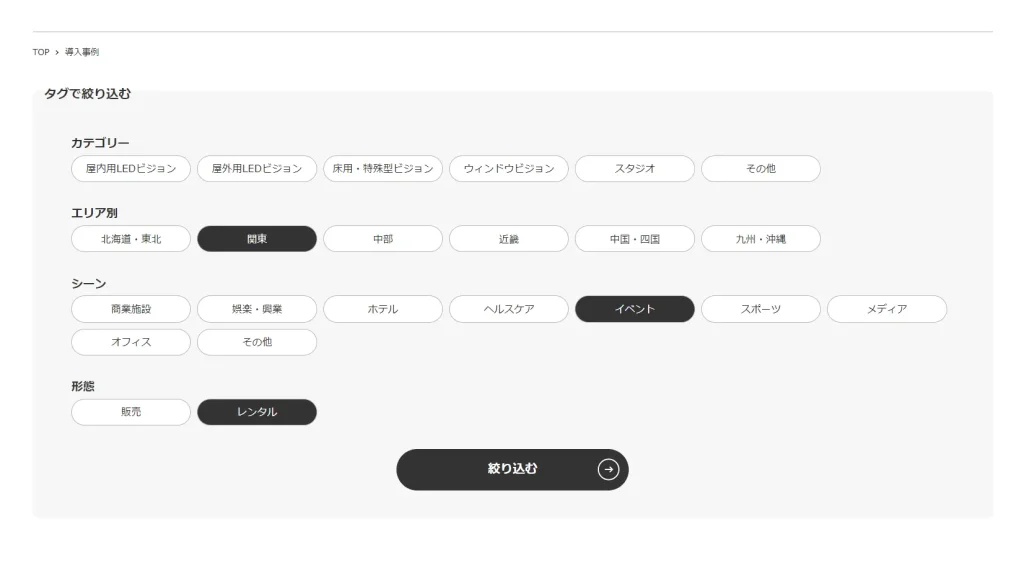Enable the ウィンドウビジョン filter tag

pyautogui.click(x=509, y=169)
